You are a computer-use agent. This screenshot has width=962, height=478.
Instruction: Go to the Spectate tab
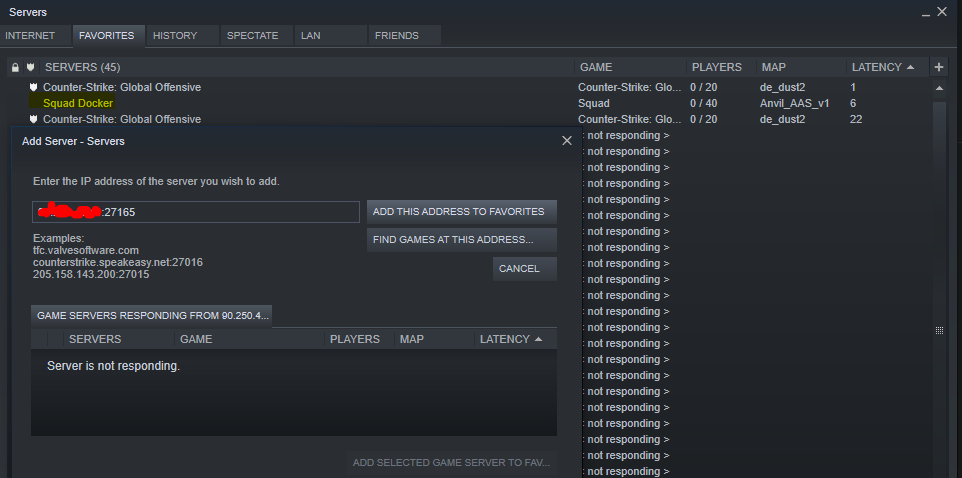[x=256, y=36]
